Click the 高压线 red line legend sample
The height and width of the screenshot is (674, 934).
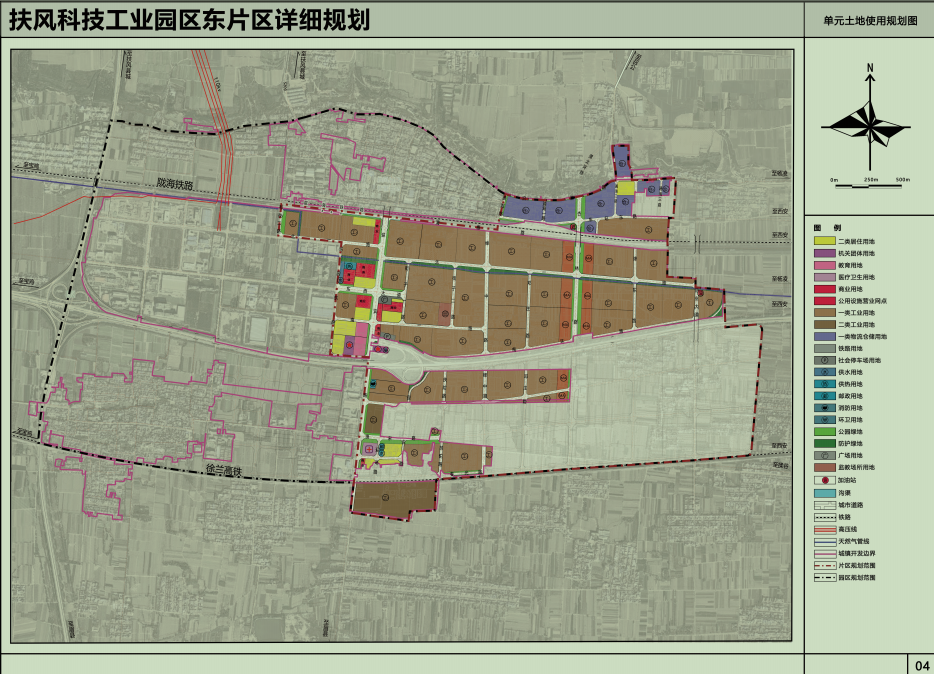pyautogui.click(x=823, y=529)
